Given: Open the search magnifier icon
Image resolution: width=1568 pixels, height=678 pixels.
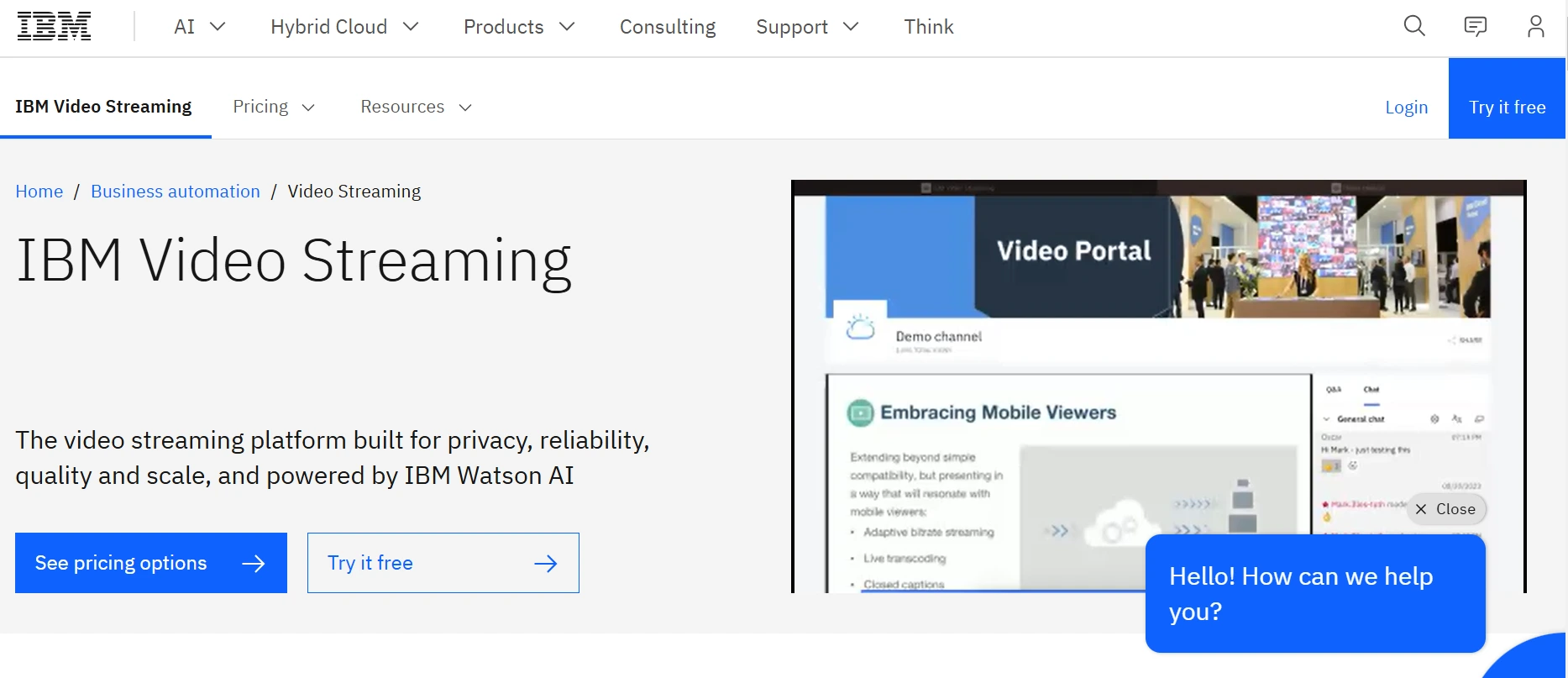Looking at the screenshot, I should (1414, 27).
